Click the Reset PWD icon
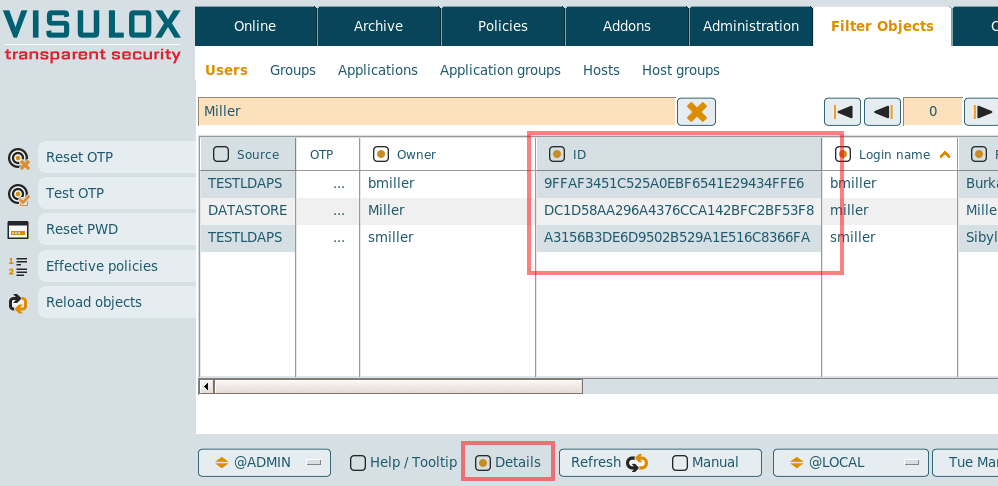The width and height of the screenshot is (998, 486). (x=18, y=230)
